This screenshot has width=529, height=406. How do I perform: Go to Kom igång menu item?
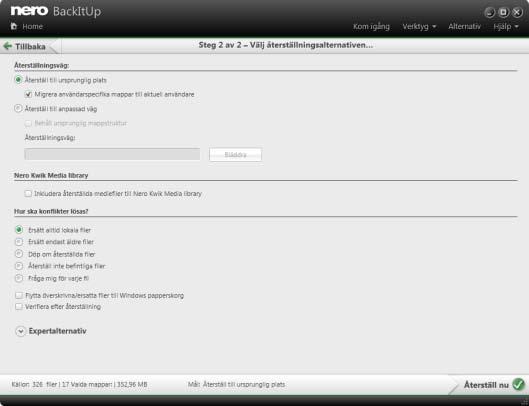[371, 27]
